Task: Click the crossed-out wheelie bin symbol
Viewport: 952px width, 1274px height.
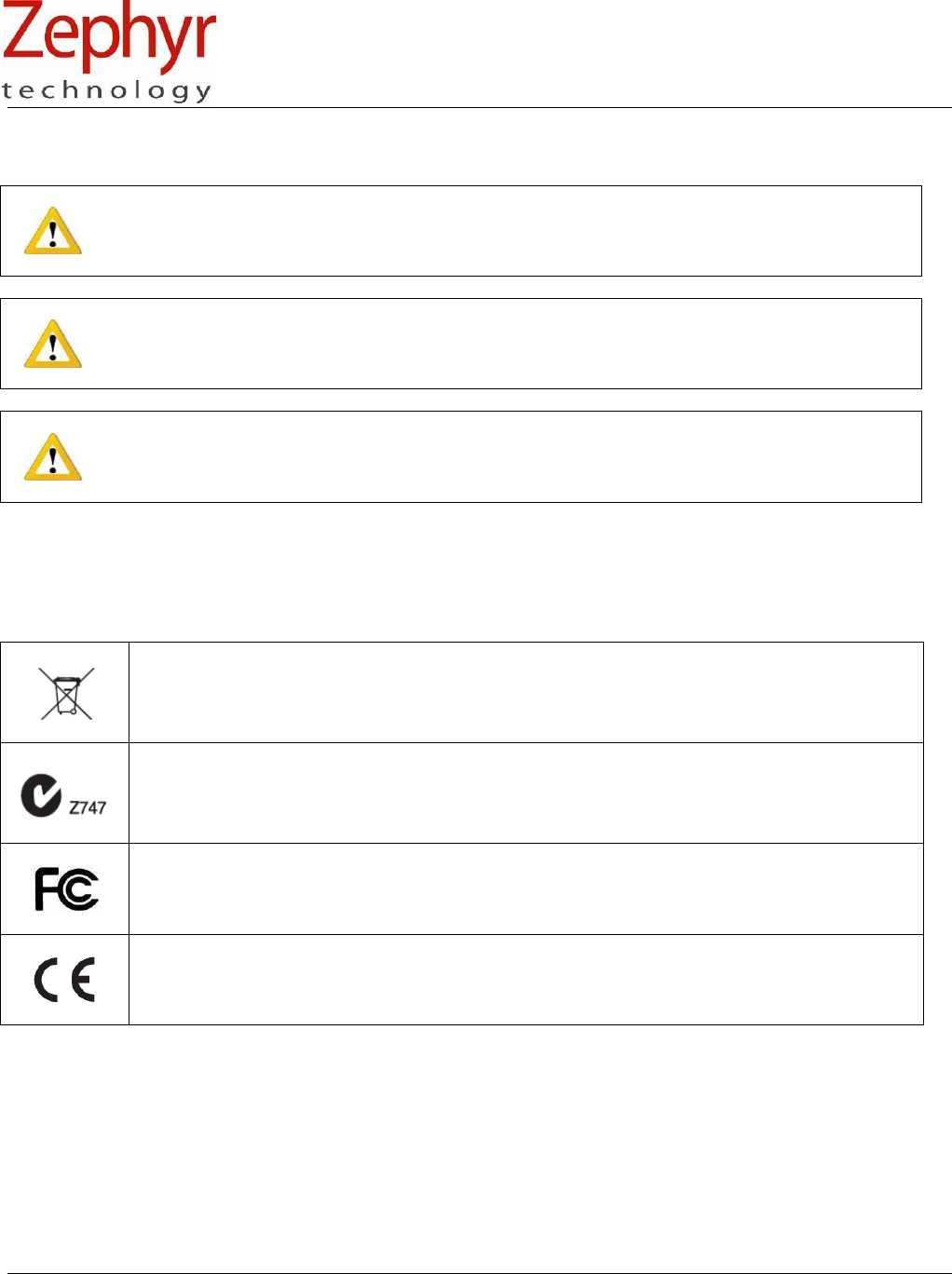Action: pos(66,693)
